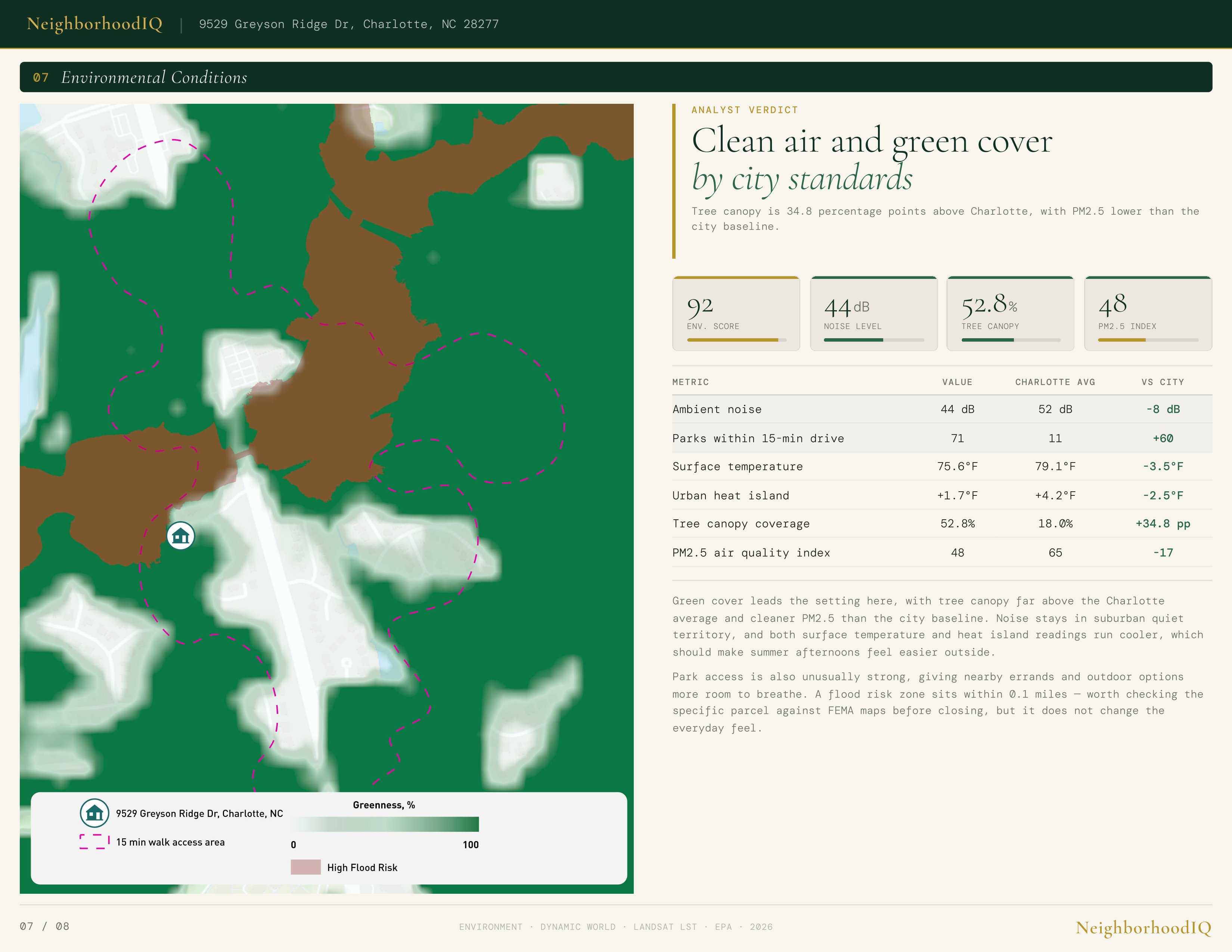
Task: Click the house icon in the map legend
Action: [x=94, y=813]
